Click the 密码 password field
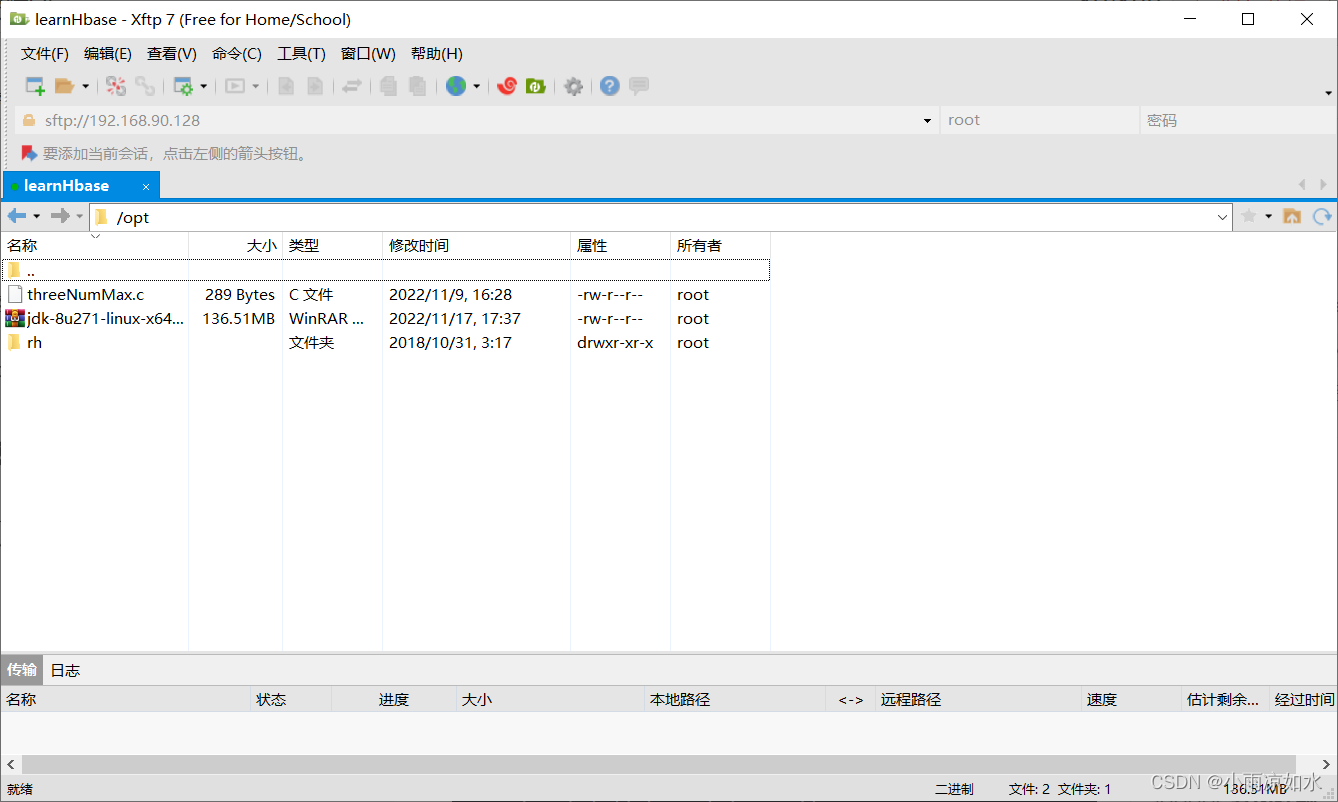The image size is (1338, 802). pos(1238,120)
